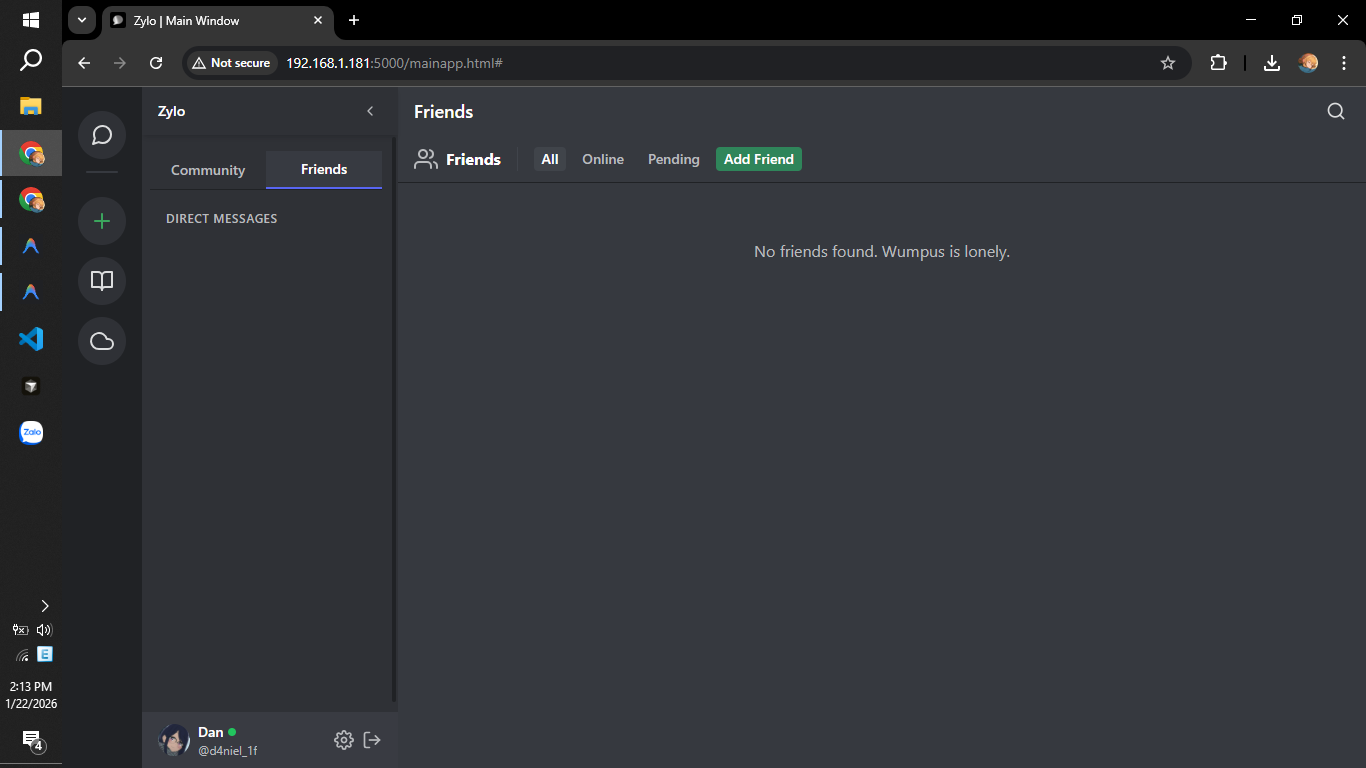Viewport: 1366px width, 768px height.
Task: Open the book icon in the Zylo sidebar
Action: [x=101, y=281]
